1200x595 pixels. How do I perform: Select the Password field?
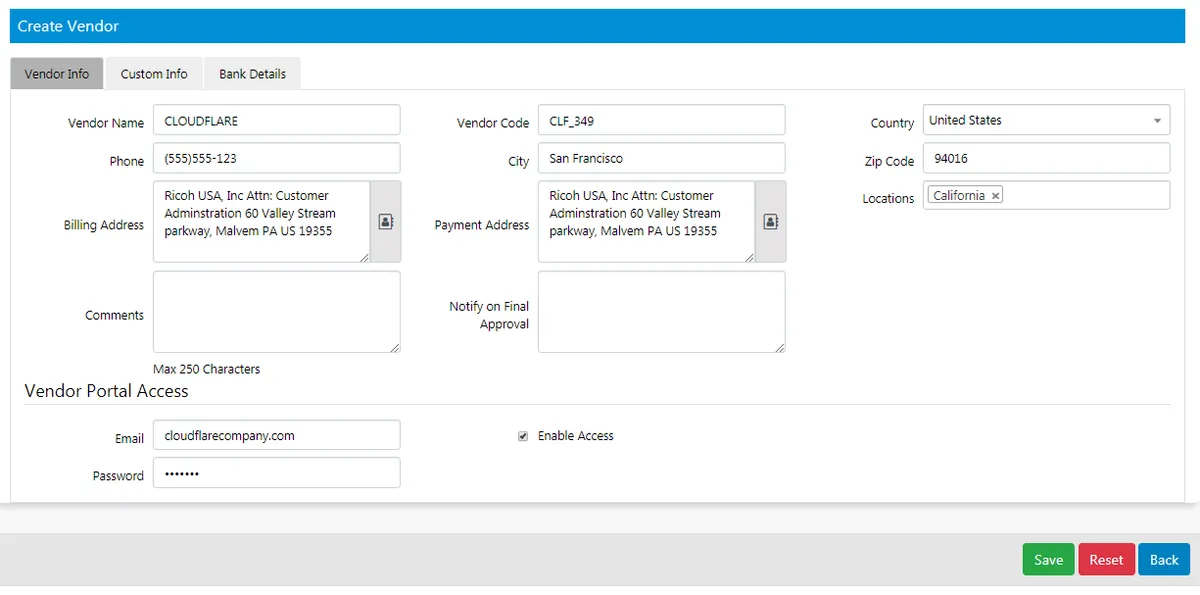(277, 473)
